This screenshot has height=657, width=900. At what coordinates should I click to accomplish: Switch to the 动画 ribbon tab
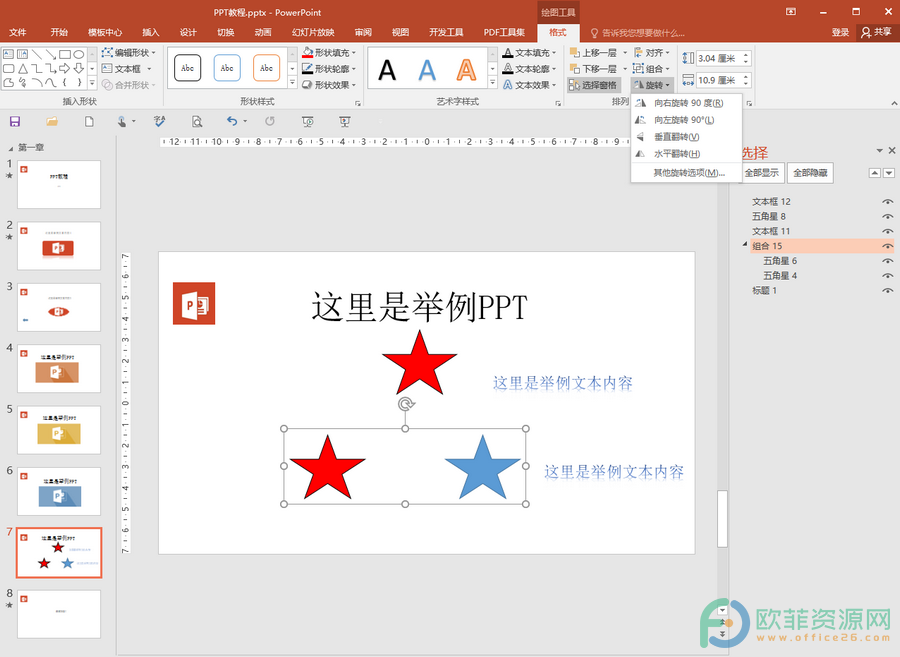coord(263,32)
